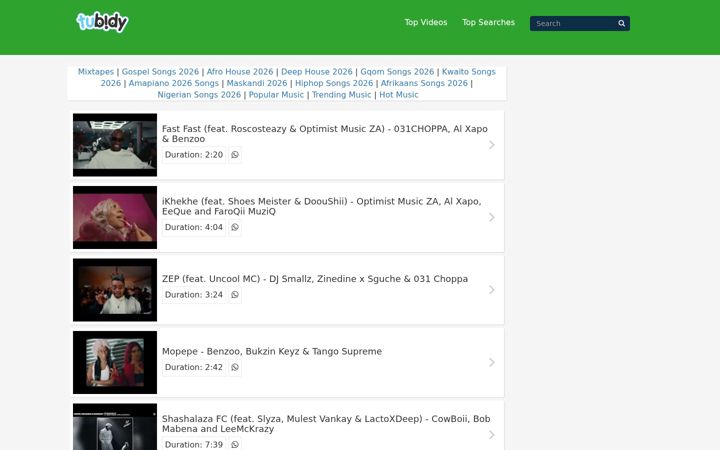Open Popular Music link
The image size is (720, 450).
[276, 95]
